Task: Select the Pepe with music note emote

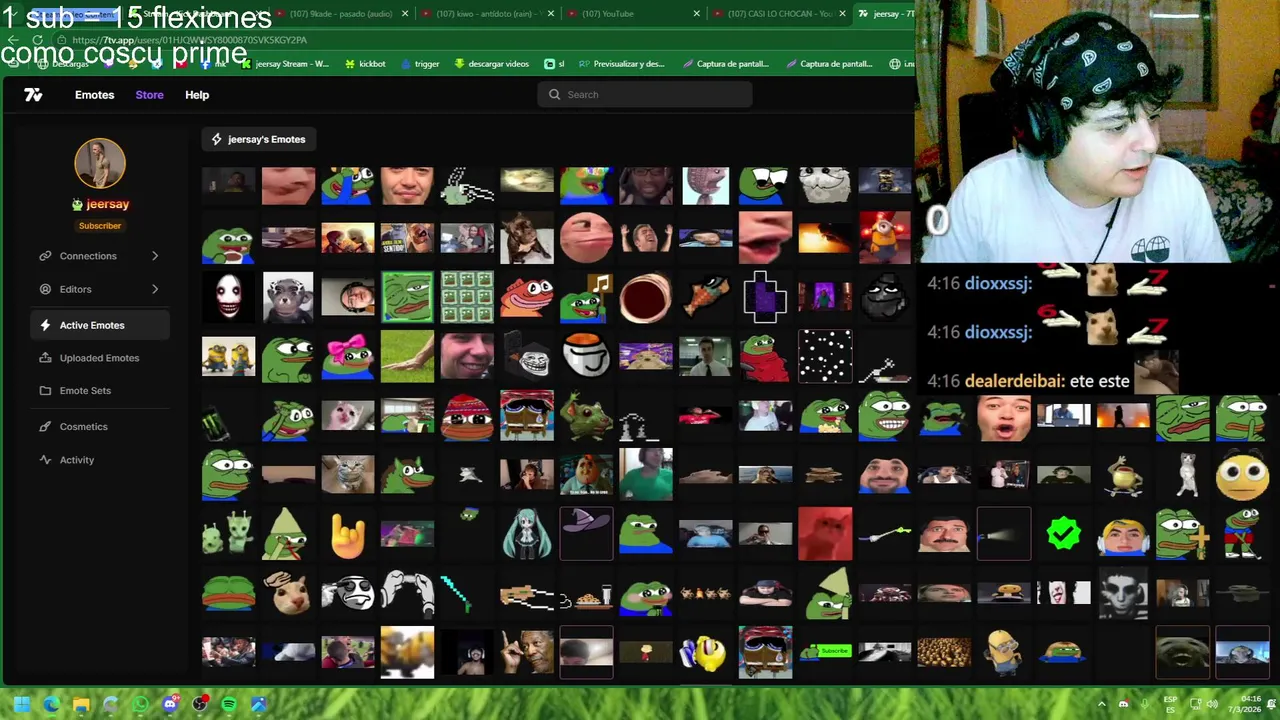Action: tap(586, 297)
